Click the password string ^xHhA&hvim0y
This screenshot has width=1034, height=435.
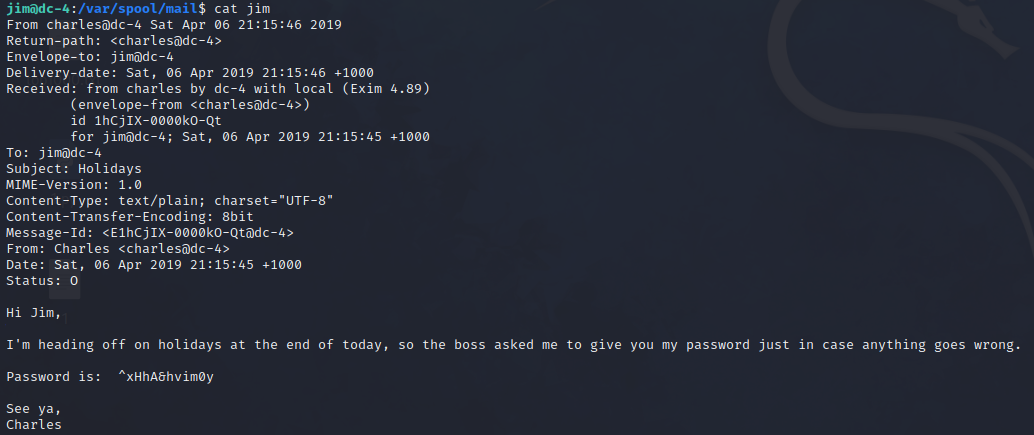pos(166,377)
